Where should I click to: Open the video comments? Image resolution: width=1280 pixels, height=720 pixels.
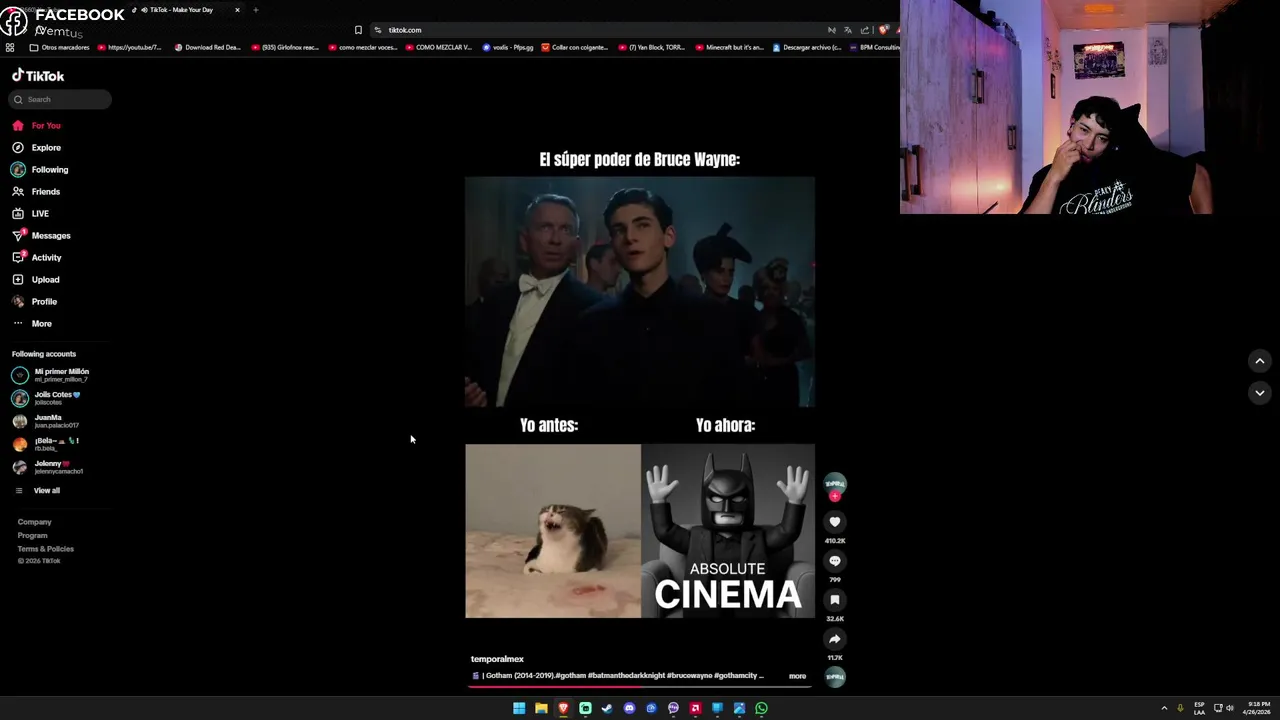coord(835,561)
